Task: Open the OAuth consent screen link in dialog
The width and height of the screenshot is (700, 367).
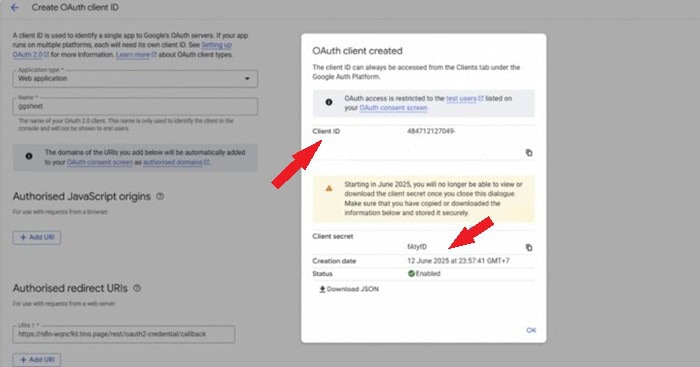Action: click(x=393, y=108)
